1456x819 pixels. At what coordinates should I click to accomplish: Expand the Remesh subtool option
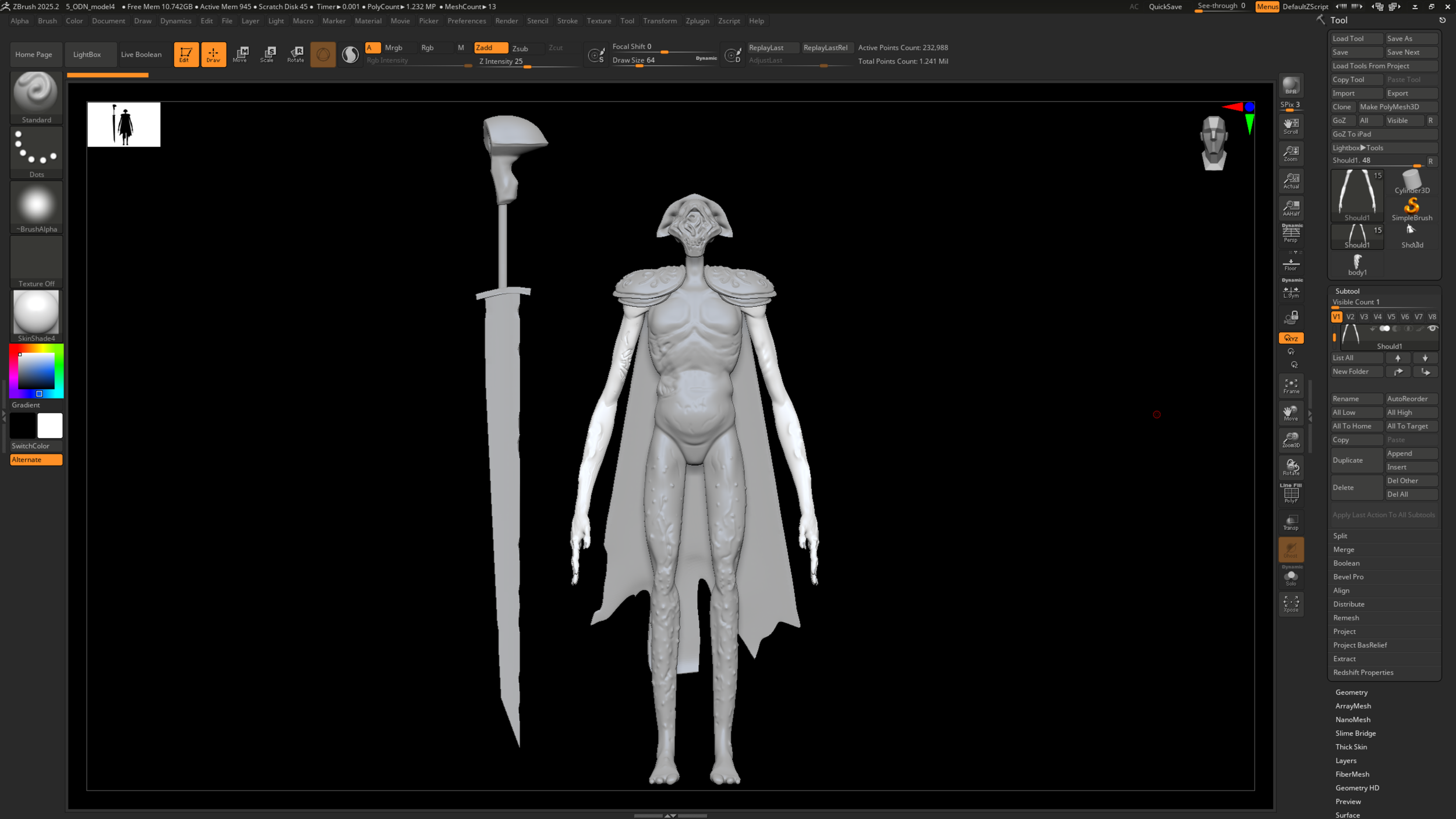[1346, 617]
